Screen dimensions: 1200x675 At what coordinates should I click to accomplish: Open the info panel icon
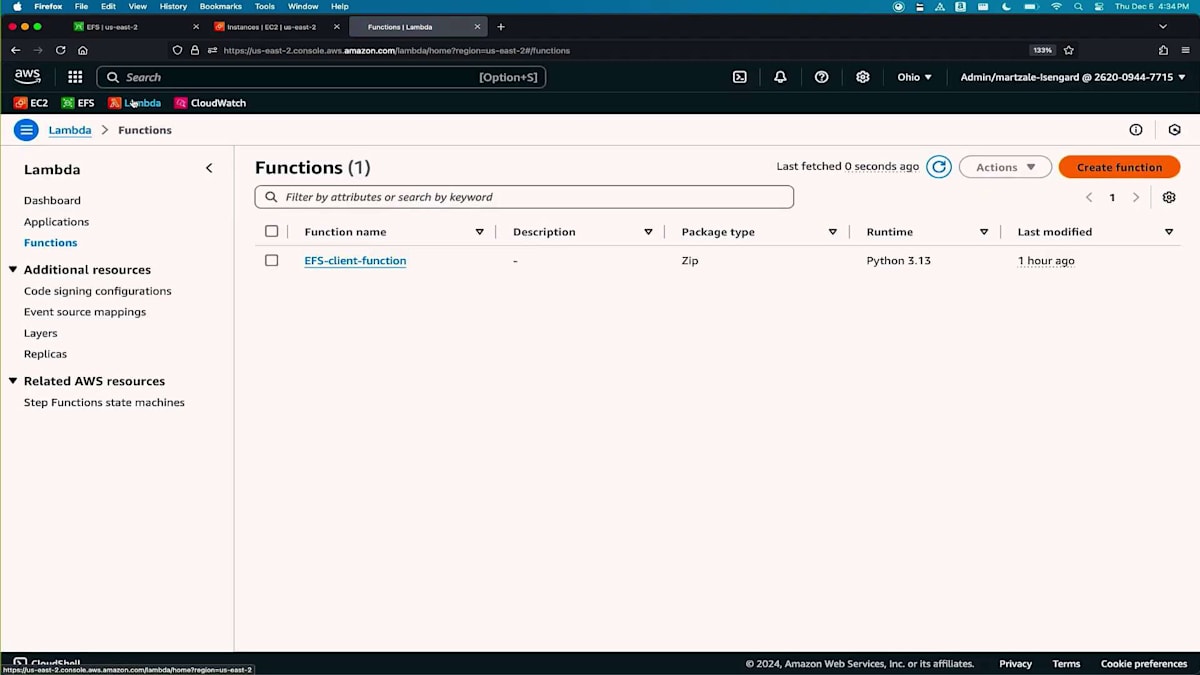tap(1136, 130)
